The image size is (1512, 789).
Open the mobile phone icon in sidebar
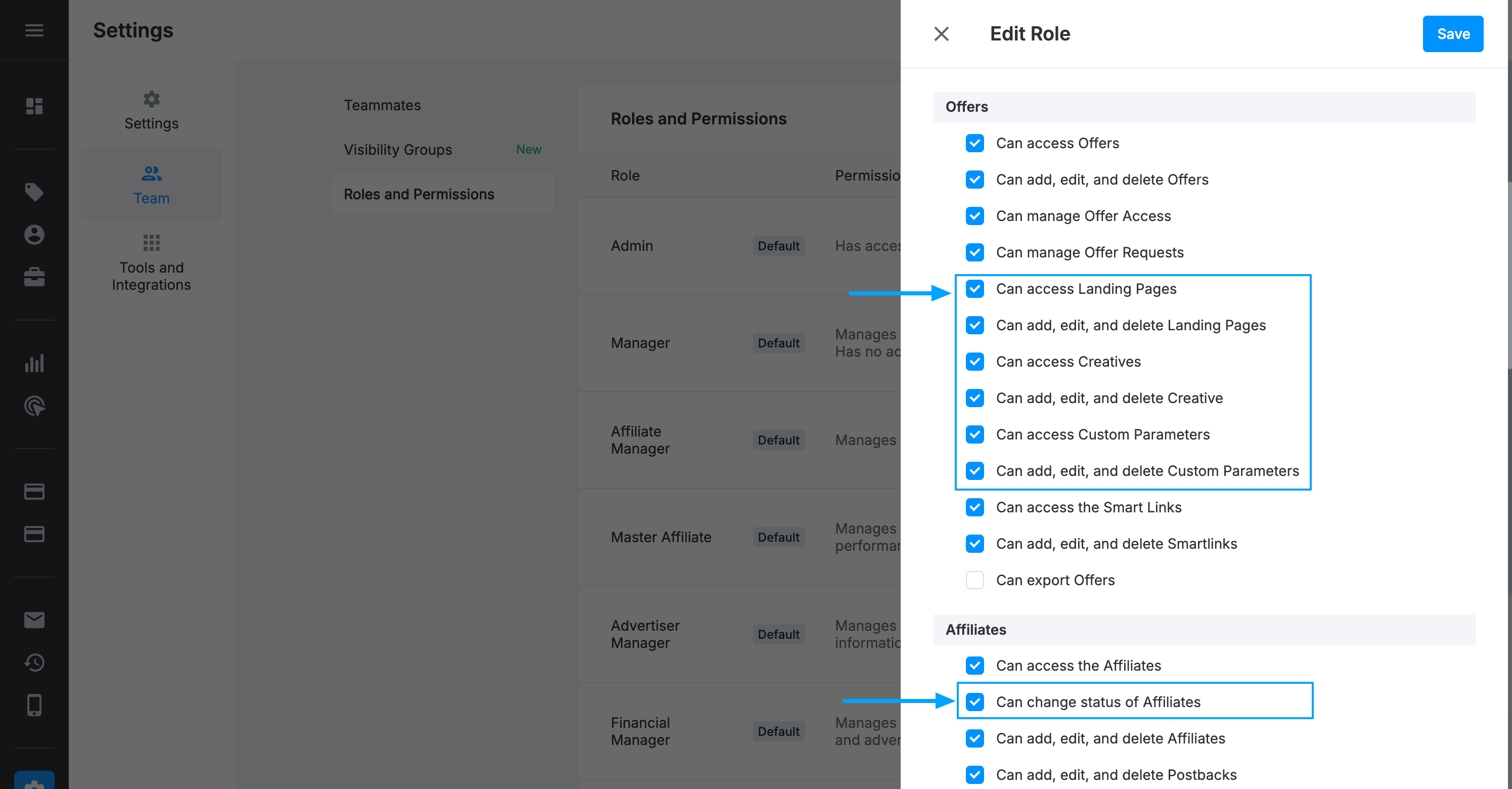34,705
